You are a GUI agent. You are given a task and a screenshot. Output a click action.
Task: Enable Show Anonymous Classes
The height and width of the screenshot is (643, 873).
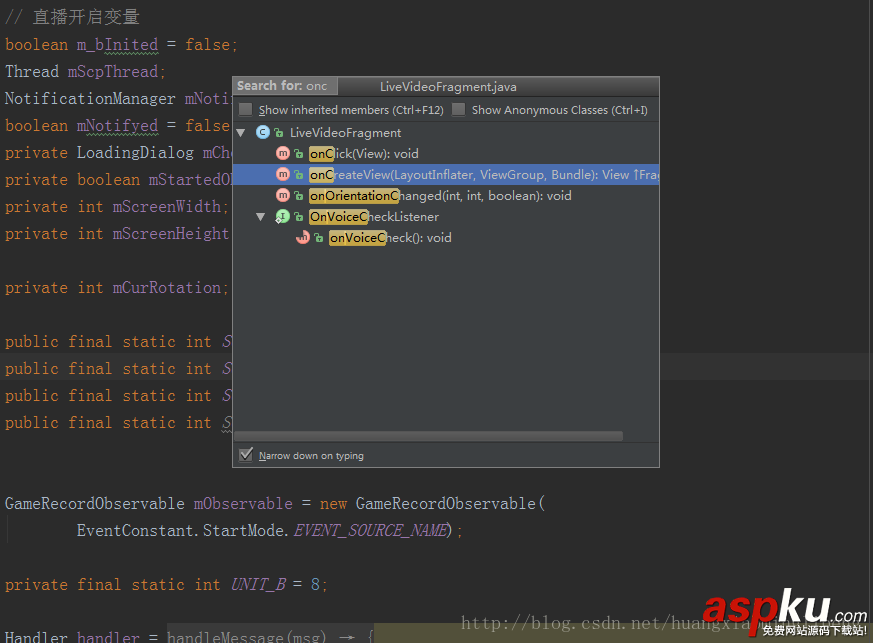click(x=460, y=110)
